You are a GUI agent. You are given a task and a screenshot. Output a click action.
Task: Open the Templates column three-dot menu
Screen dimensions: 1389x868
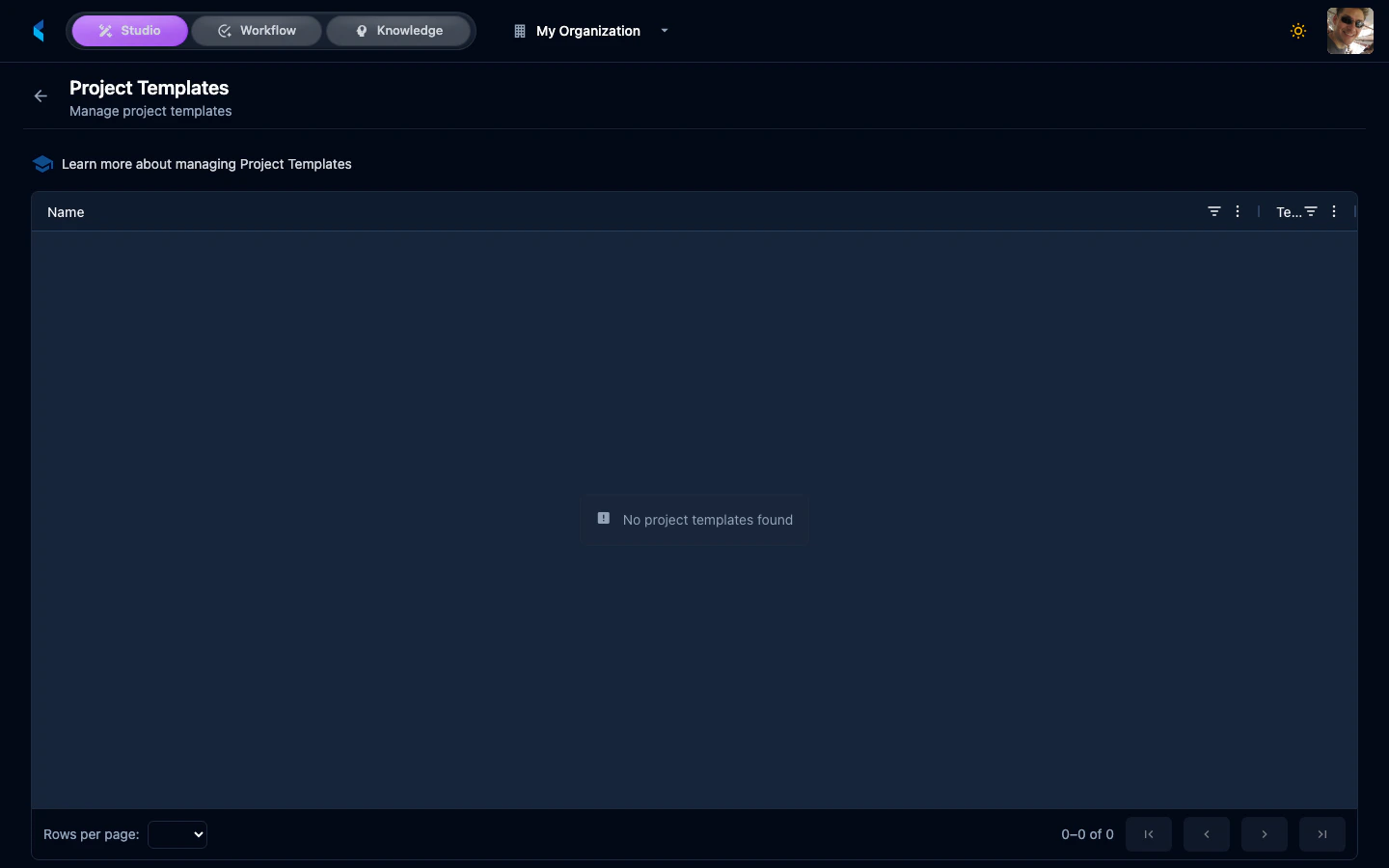click(1334, 211)
